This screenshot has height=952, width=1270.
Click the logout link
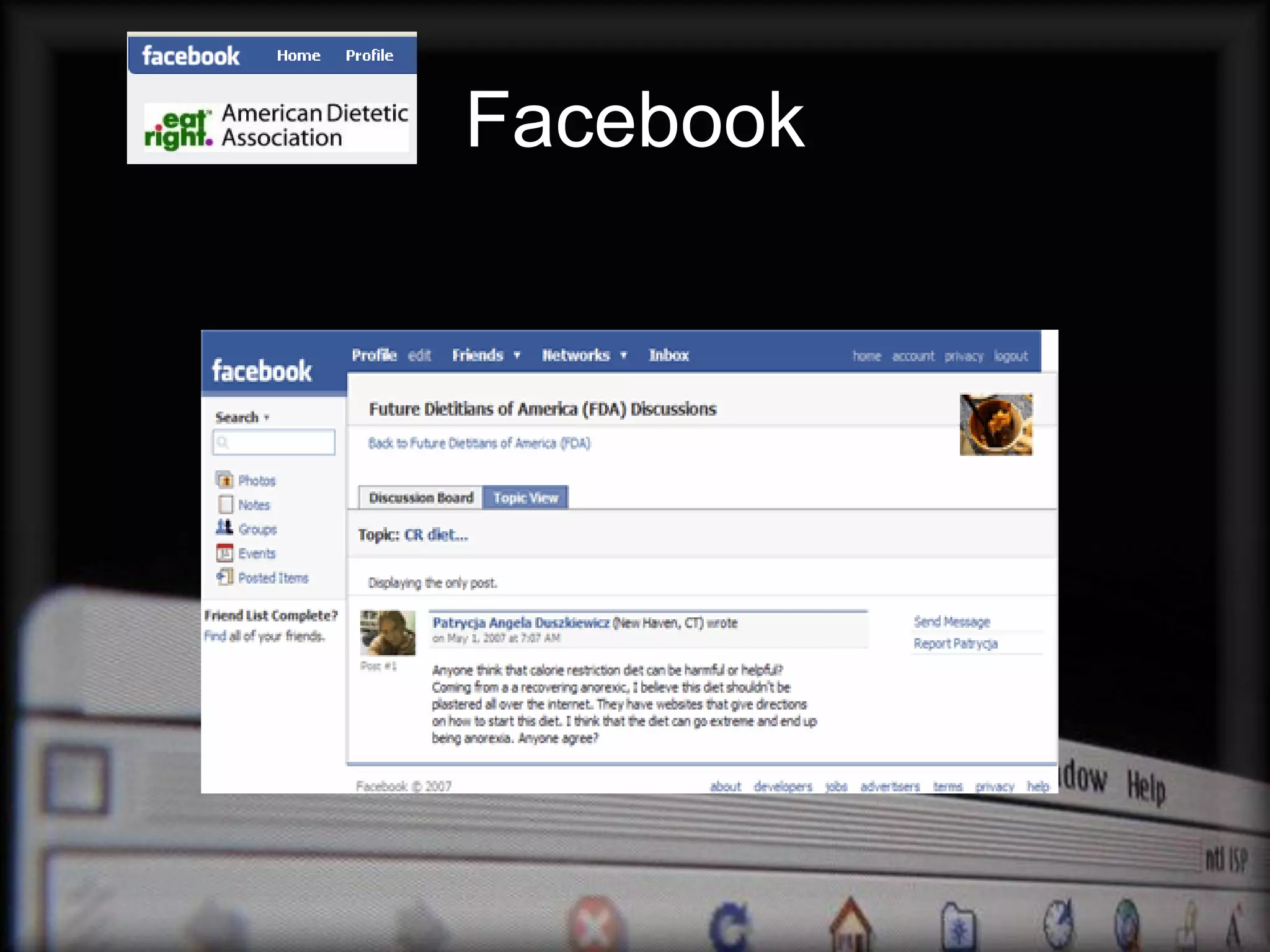(x=1011, y=356)
